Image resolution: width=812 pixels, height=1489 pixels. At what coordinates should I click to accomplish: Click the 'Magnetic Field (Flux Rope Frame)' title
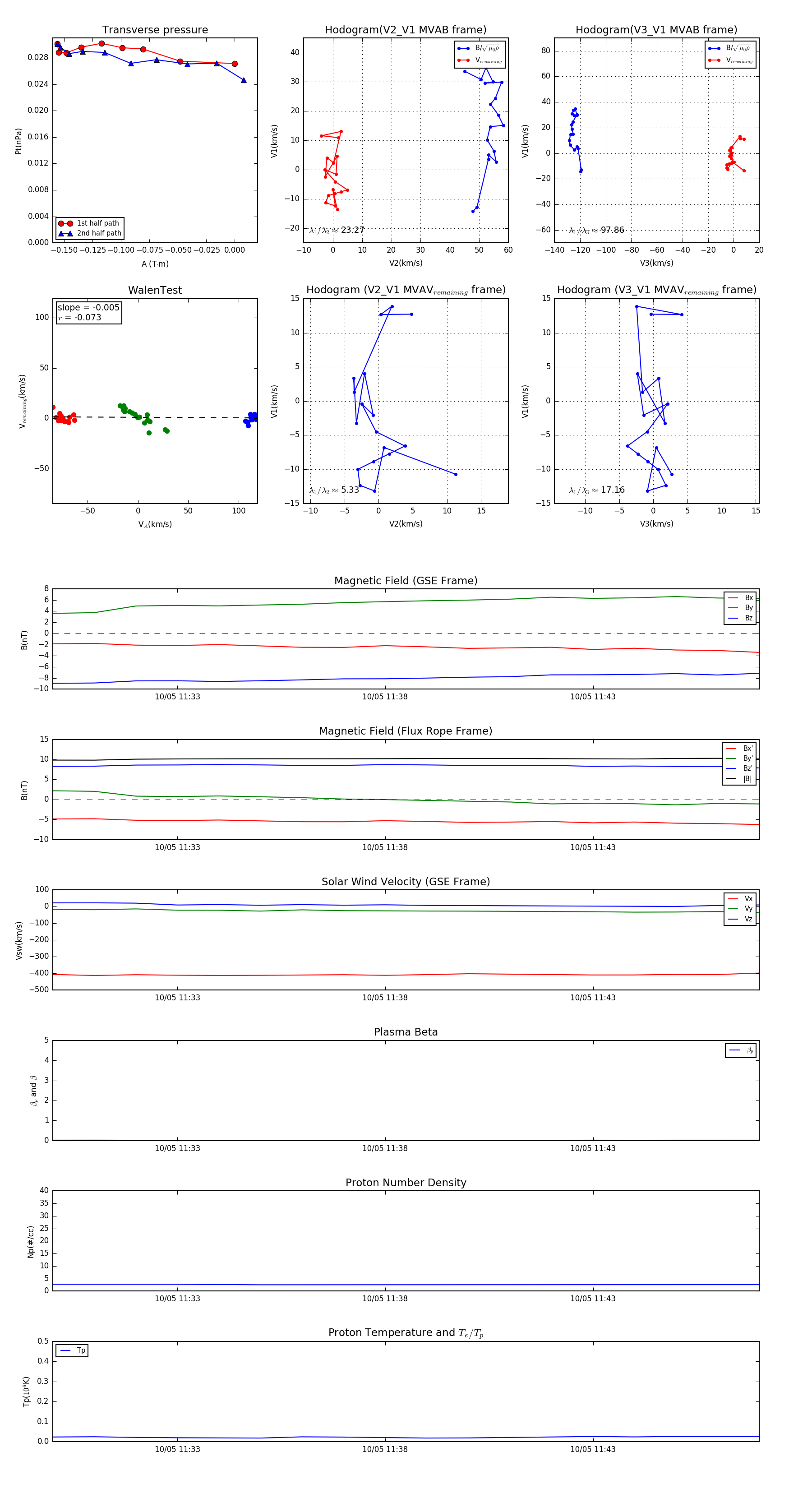coord(406,731)
